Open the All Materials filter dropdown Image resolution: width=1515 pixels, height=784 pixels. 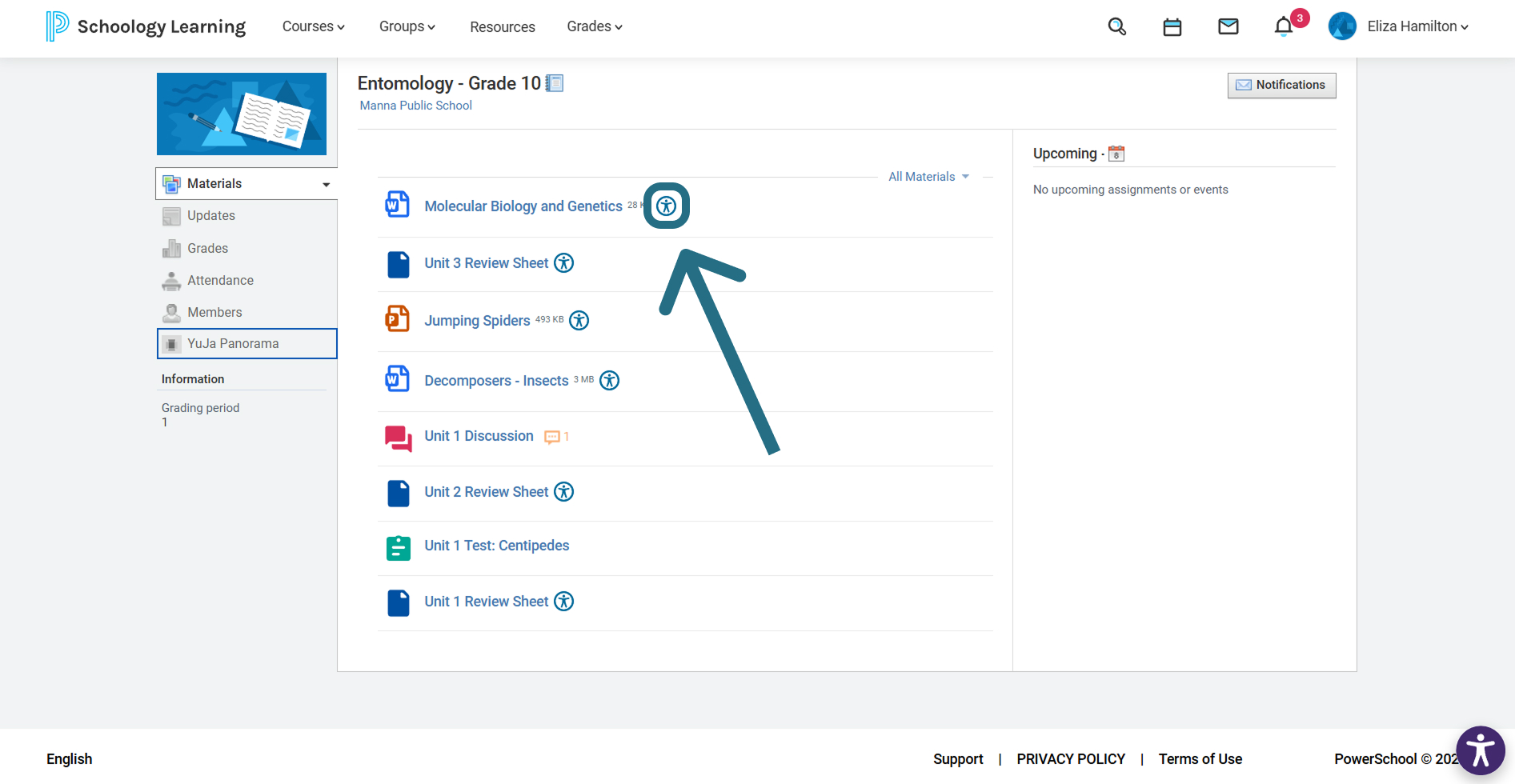929,177
